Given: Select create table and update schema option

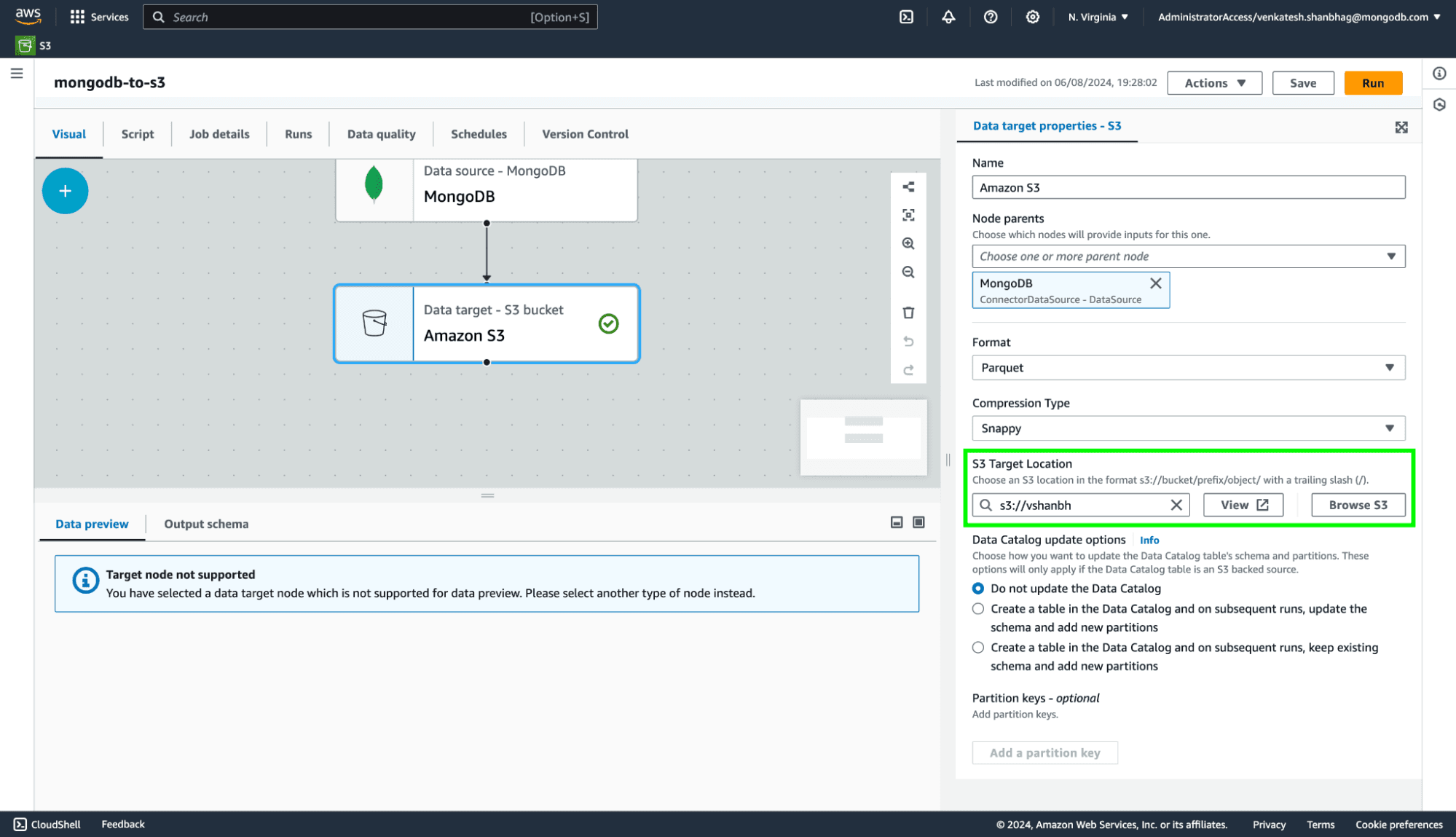Looking at the screenshot, I should coord(978,609).
